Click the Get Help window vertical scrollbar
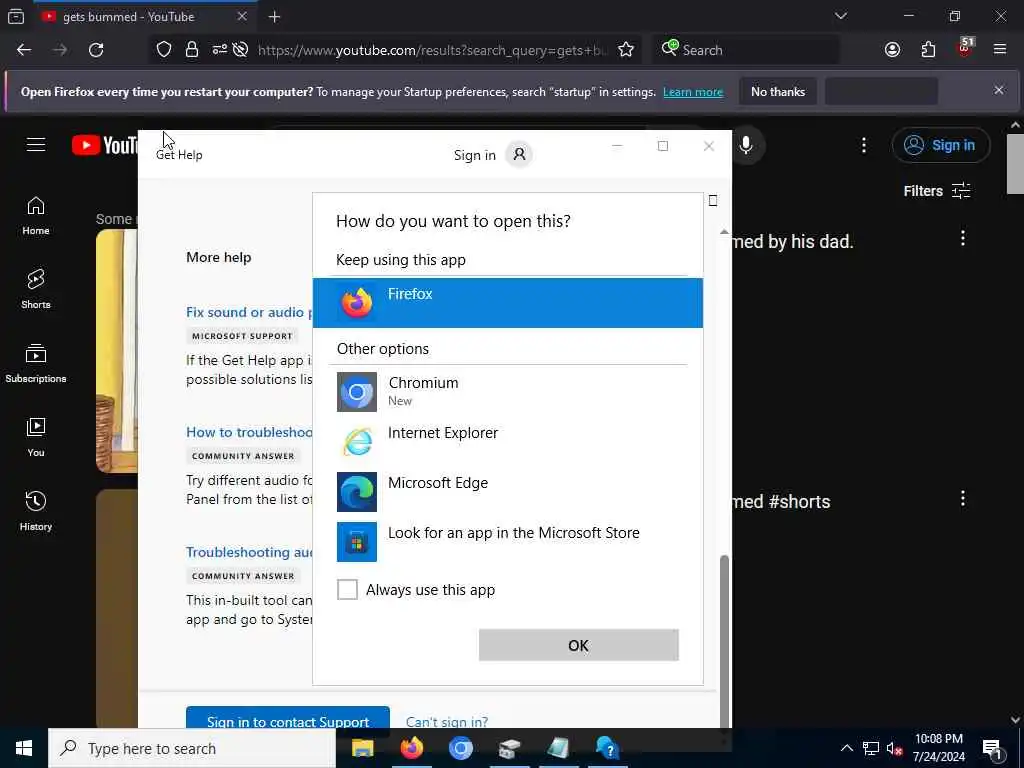The image size is (1024, 768). 724,640
